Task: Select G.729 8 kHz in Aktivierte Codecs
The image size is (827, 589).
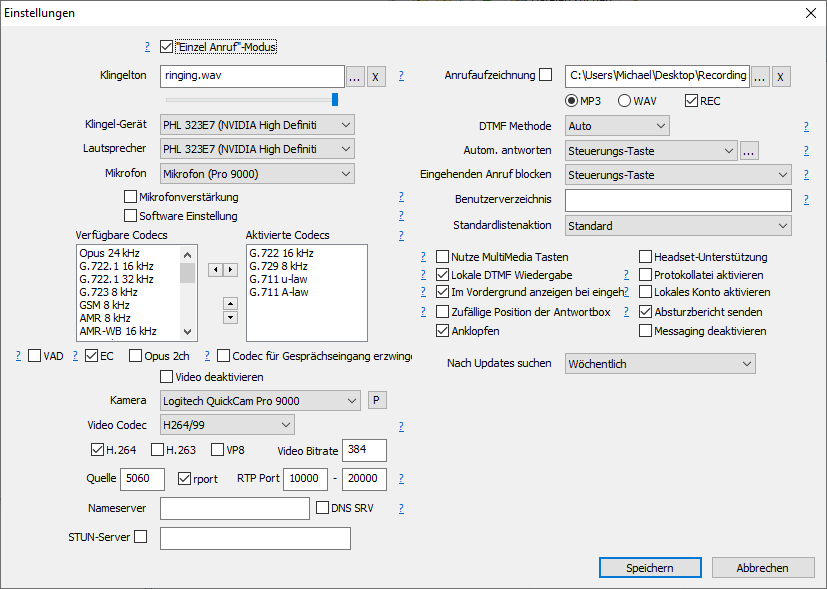Action: tap(279, 266)
